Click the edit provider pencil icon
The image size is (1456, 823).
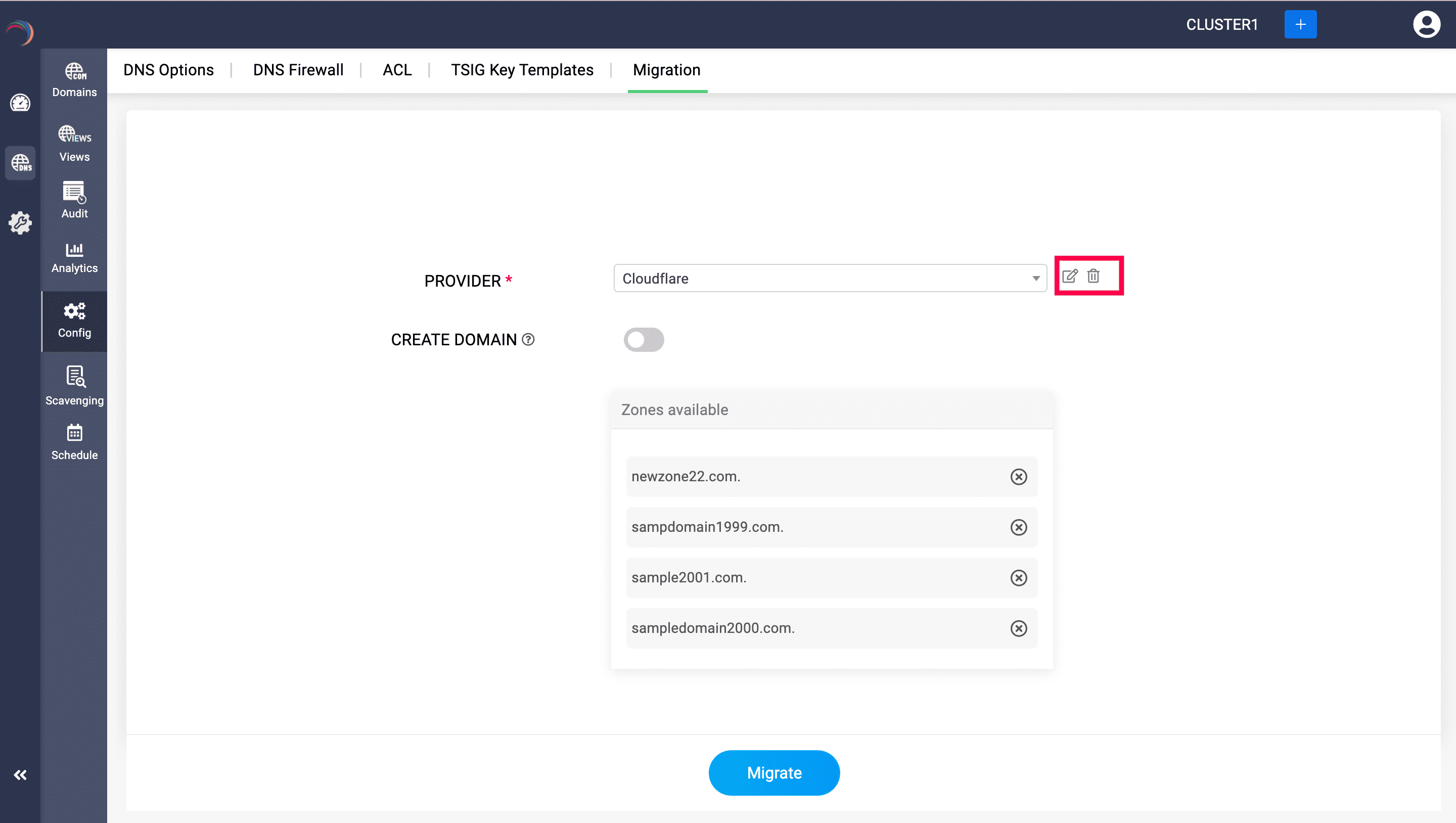[x=1069, y=276]
